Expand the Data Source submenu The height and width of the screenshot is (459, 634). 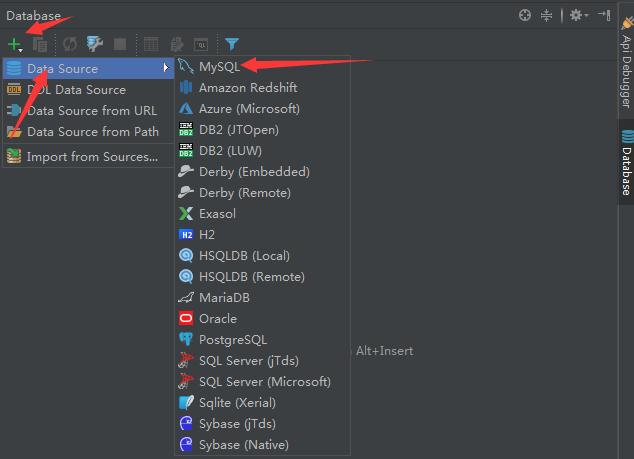coord(89,68)
